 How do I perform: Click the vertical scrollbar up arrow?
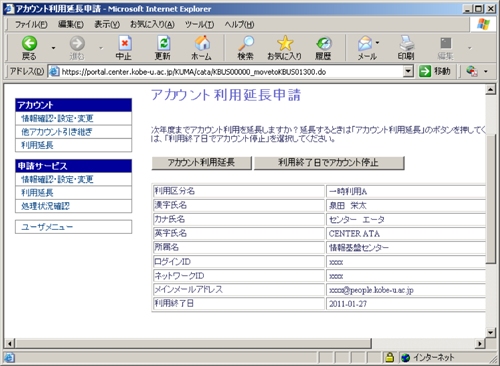pyautogui.click(x=491, y=90)
